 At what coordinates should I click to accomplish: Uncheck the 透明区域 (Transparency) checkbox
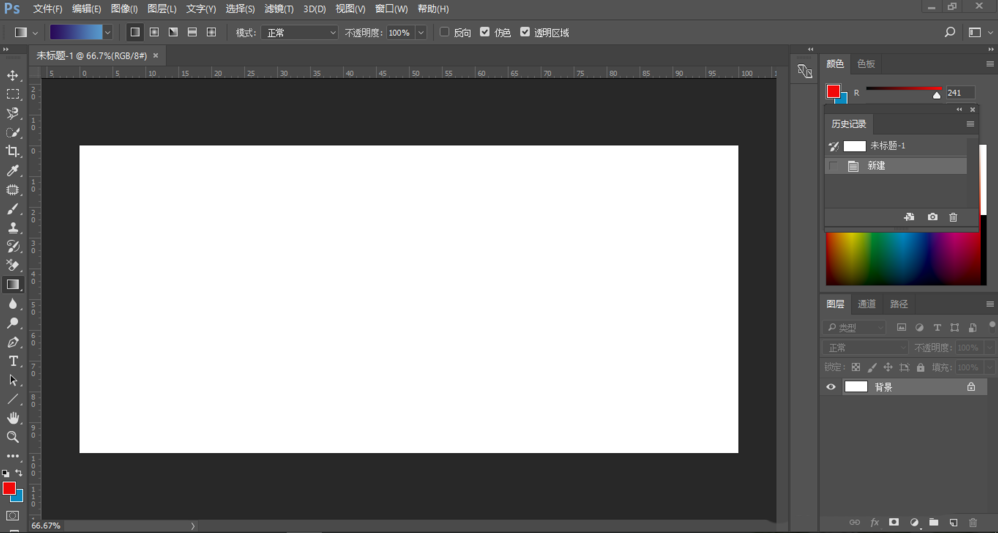pyautogui.click(x=525, y=32)
